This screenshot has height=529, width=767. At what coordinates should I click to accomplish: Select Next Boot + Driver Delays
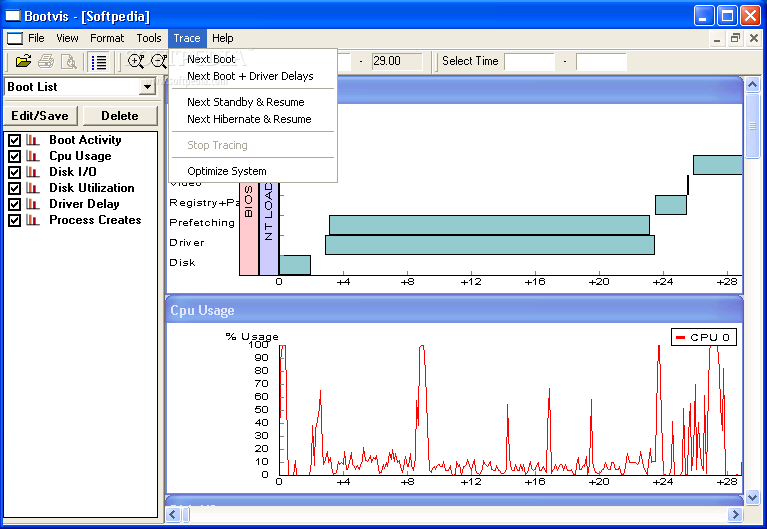pos(253,76)
